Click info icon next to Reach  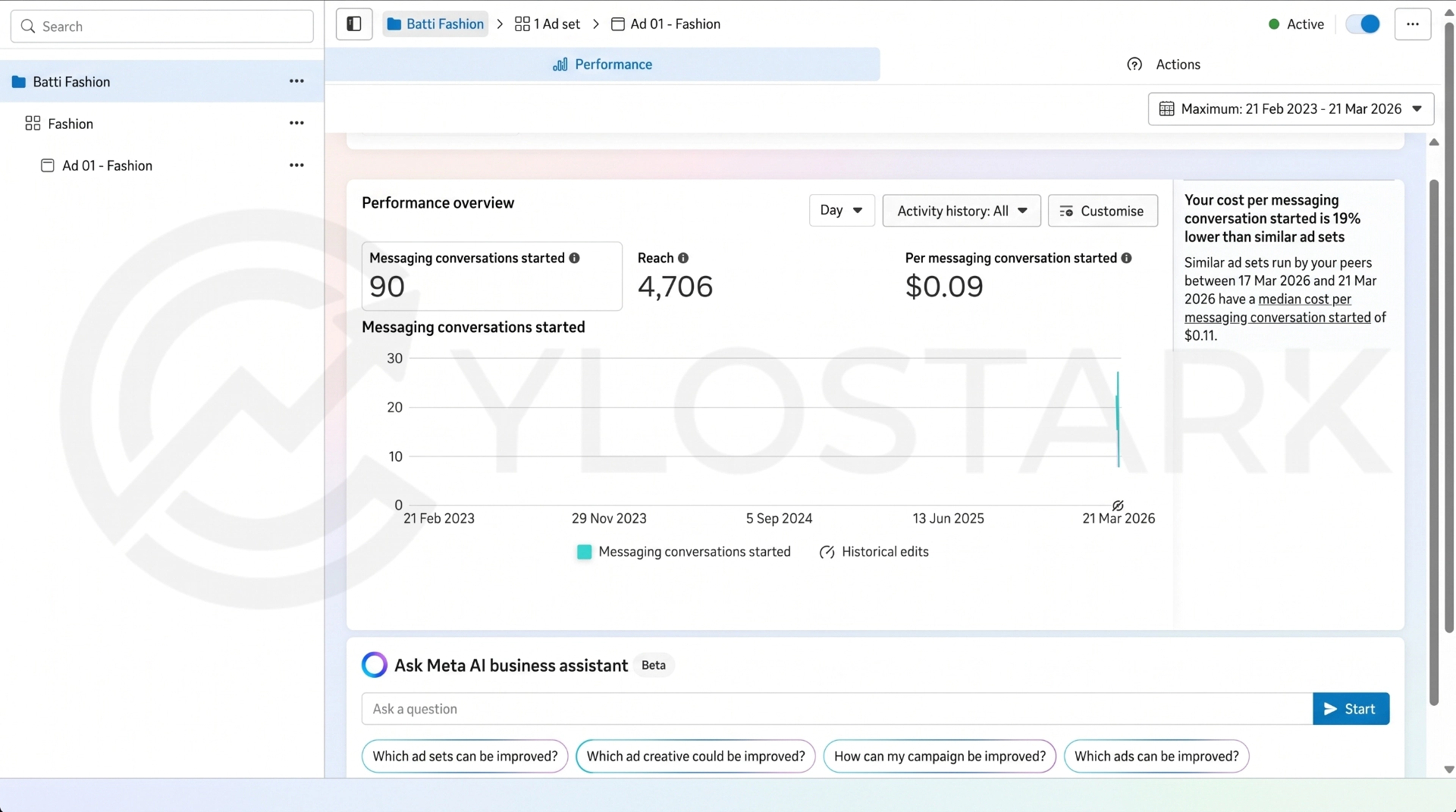pyautogui.click(x=683, y=258)
